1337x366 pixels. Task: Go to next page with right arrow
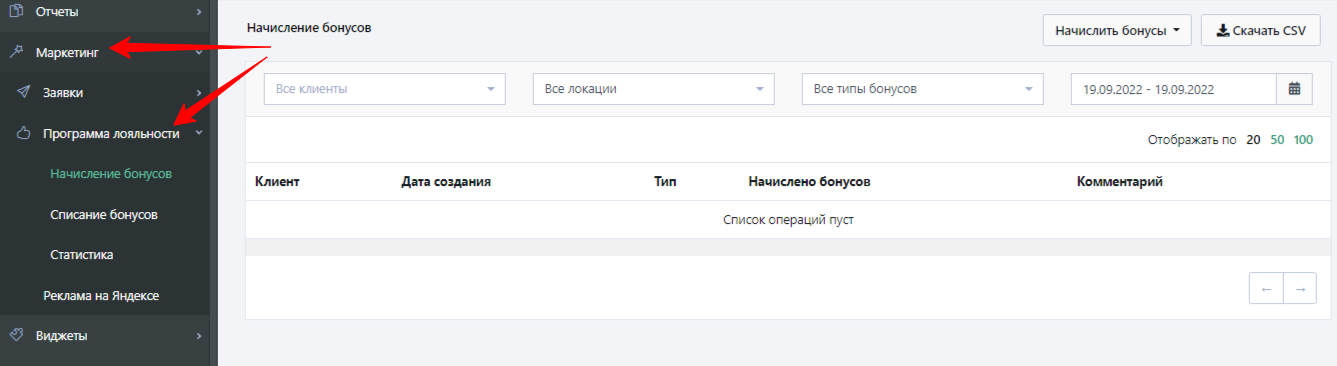click(1300, 289)
